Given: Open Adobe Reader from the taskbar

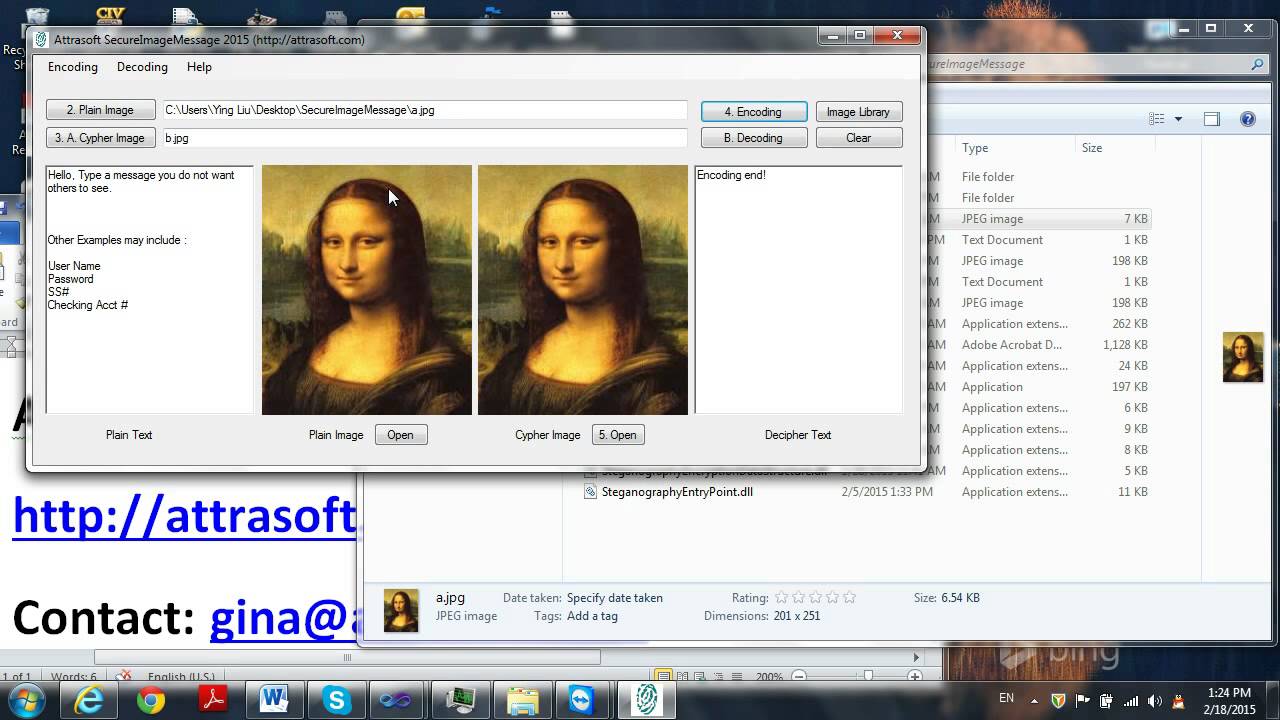Looking at the screenshot, I should 213,700.
